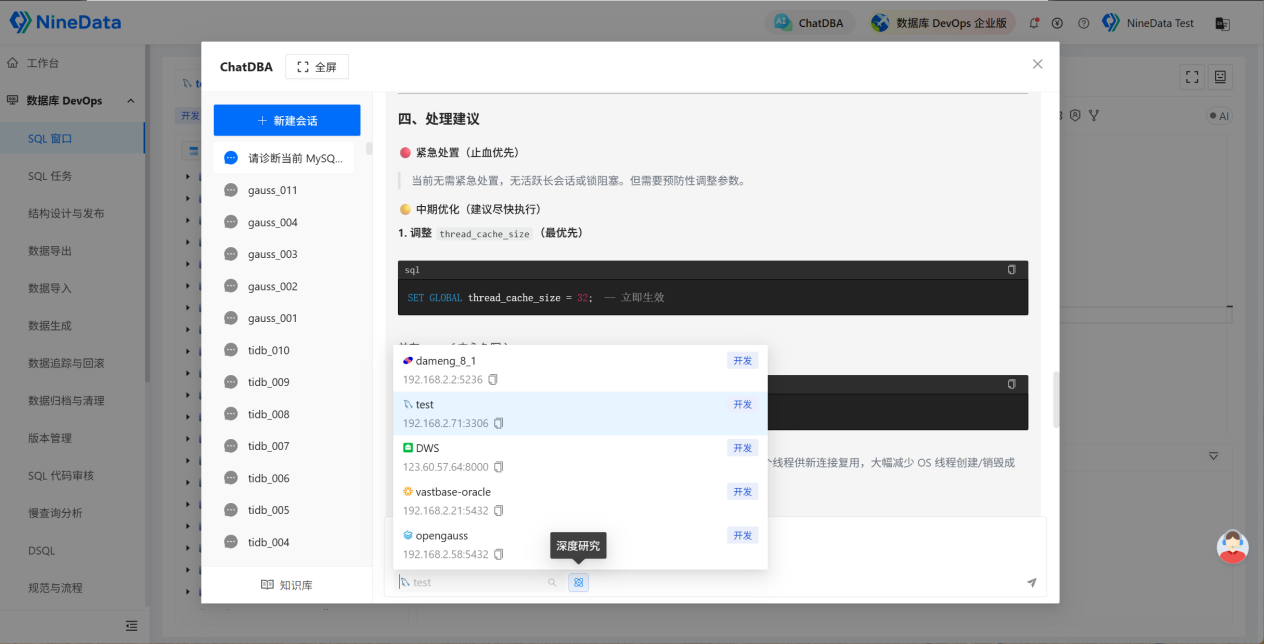The height and width of the screenshot is (644, 1264).
Task: Open 知识库 at the bottom
Action: [x=287, y=585]
